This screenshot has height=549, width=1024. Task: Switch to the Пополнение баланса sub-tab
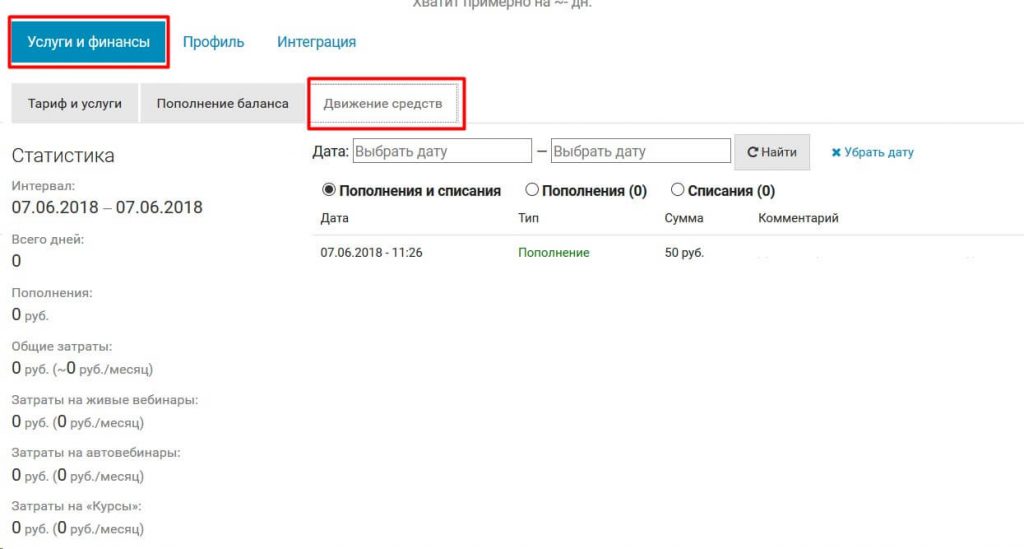click(x=222, y=104)
